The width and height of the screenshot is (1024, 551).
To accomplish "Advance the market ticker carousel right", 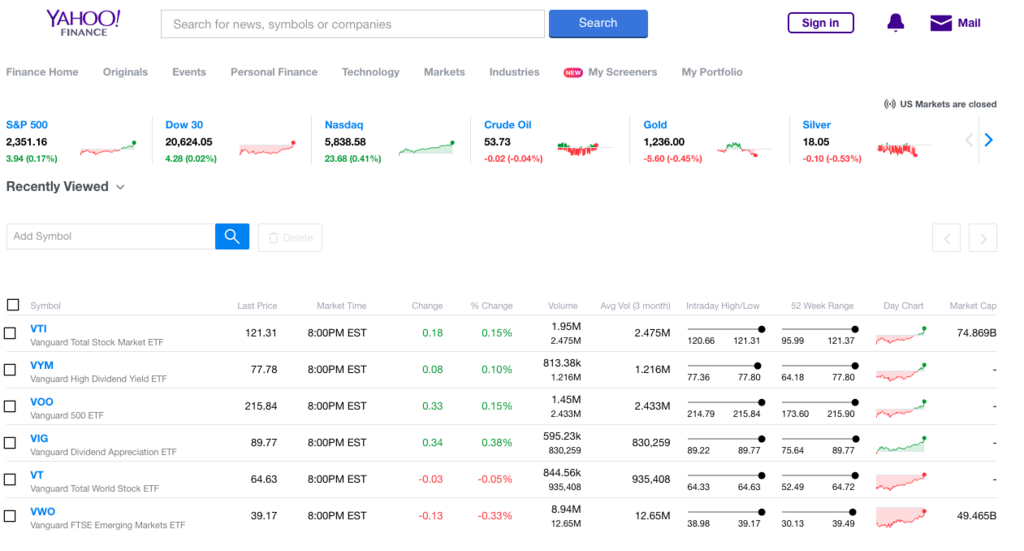I will [989, 140].
